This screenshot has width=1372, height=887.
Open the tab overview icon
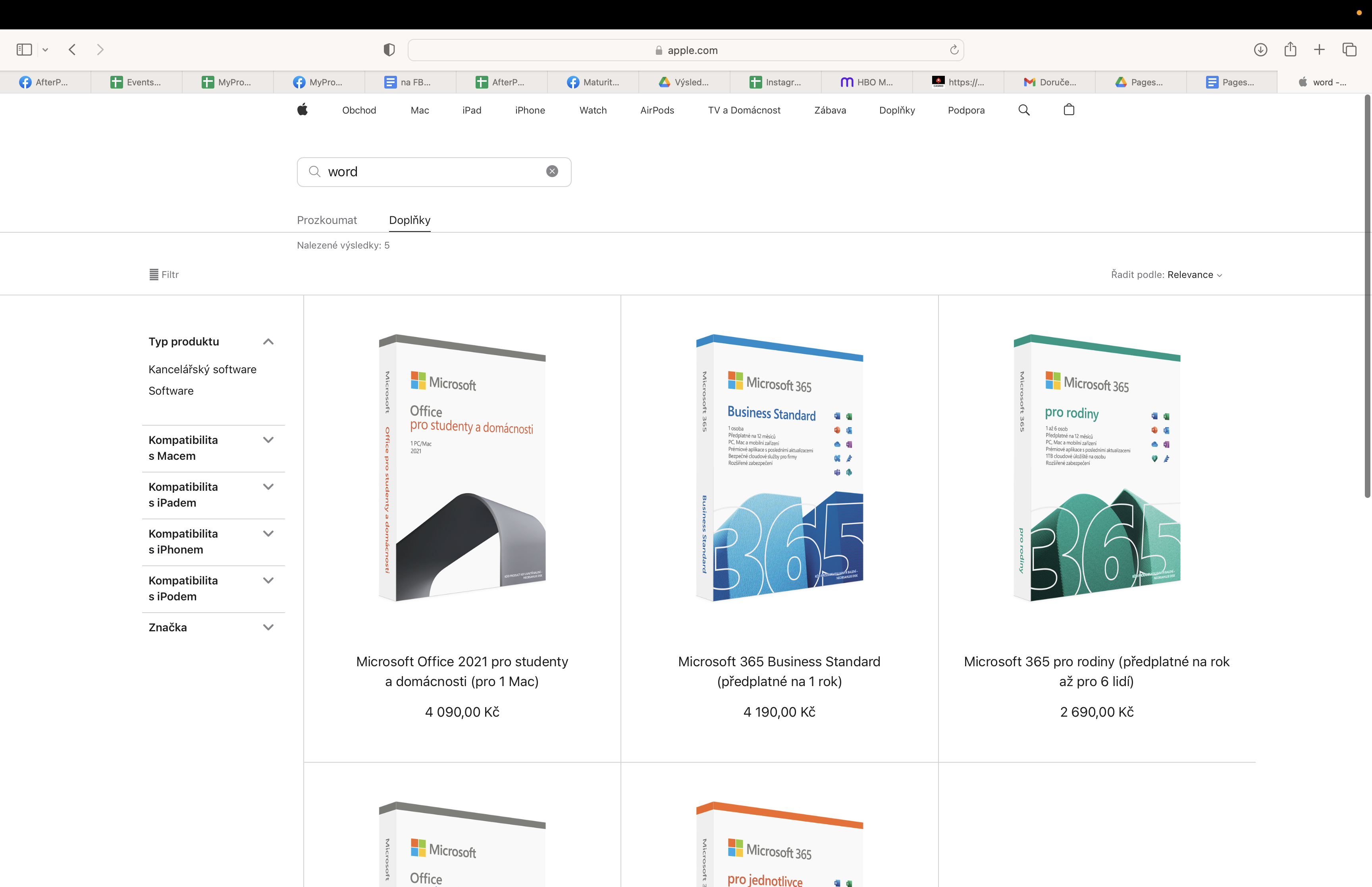pos(1349,50)
